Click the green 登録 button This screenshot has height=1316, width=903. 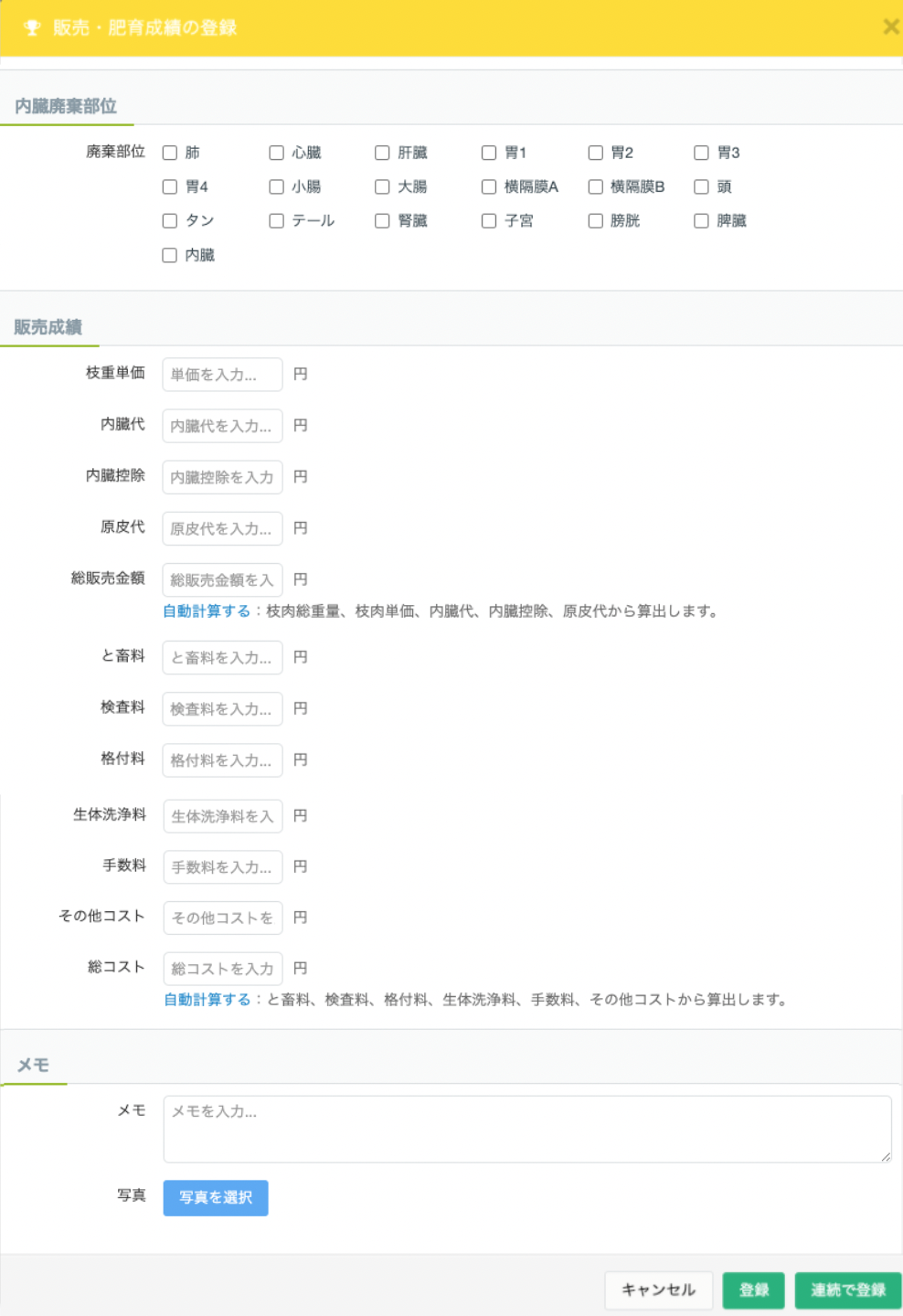click(754, 1290)
